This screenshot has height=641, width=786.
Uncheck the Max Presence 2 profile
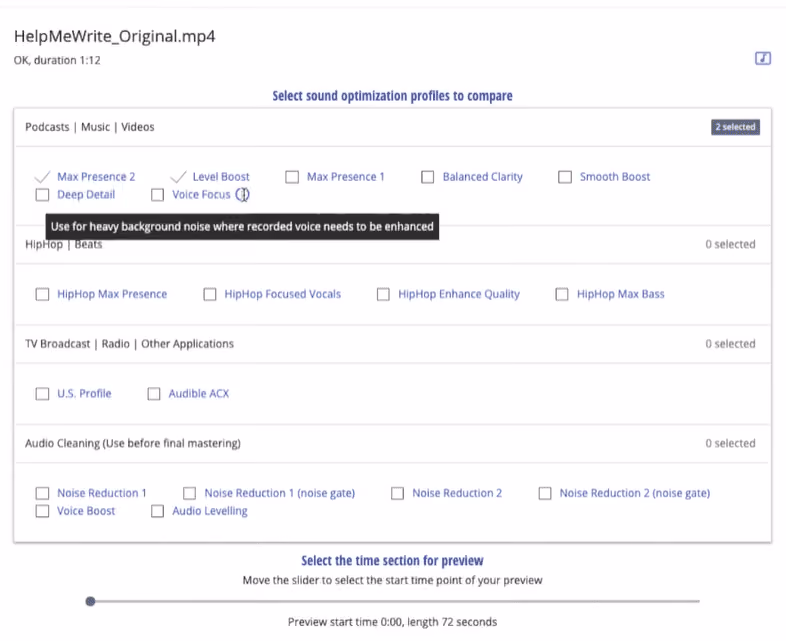42,177
